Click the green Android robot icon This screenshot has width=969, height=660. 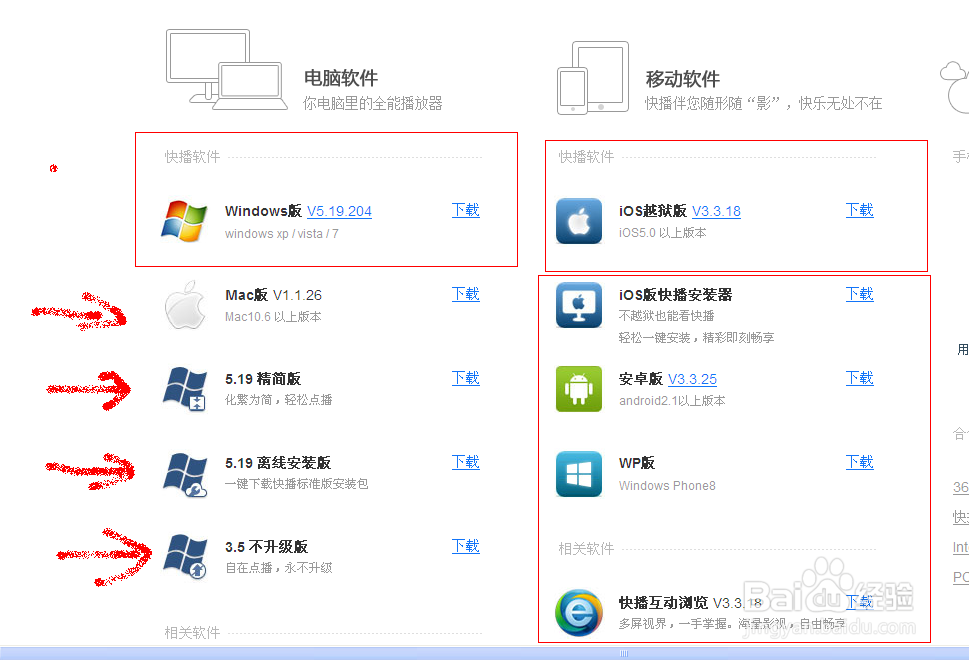(x=579, y=389)
